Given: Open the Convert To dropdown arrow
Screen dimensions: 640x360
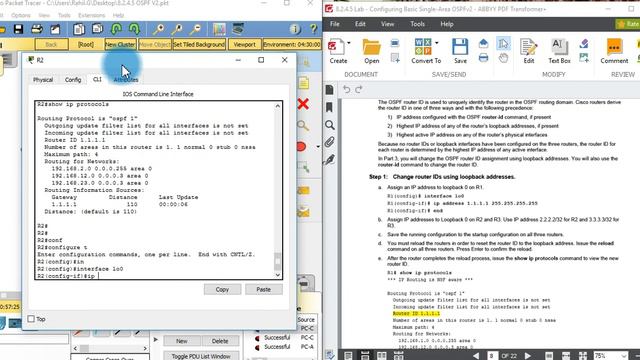Looking at the screenshot, I should [x=437, y=42].
